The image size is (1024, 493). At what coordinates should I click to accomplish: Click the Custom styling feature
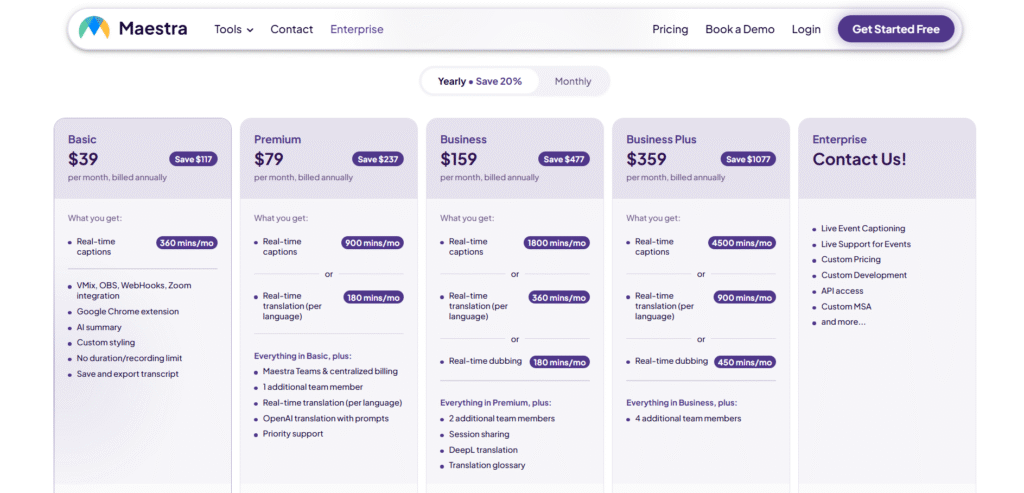click(x=106, y=342)
